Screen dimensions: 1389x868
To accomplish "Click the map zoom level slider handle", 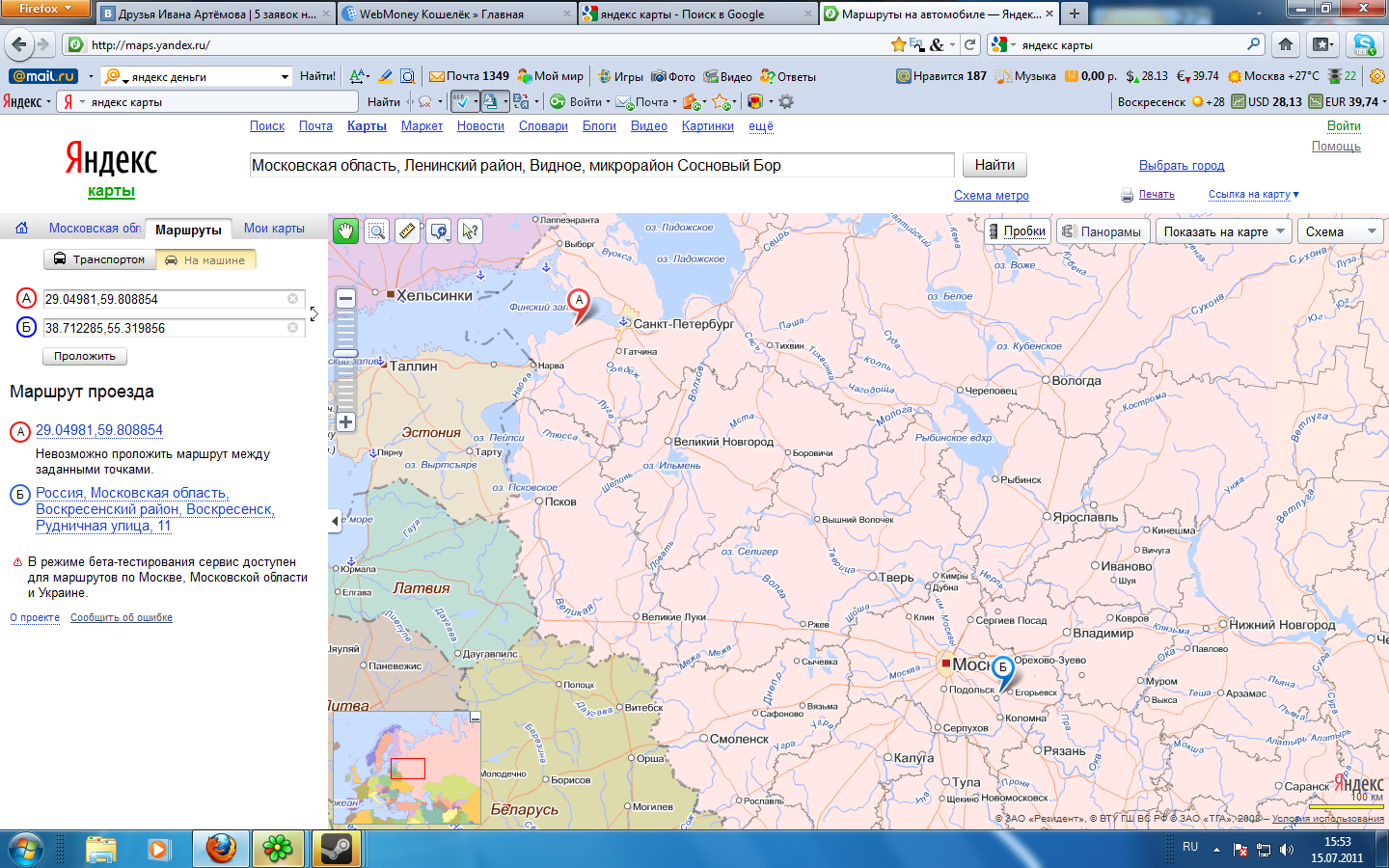I will [345, 354].
